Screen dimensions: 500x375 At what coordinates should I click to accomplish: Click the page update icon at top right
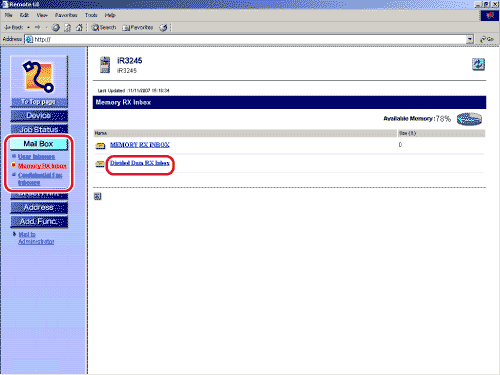(478, 64)
